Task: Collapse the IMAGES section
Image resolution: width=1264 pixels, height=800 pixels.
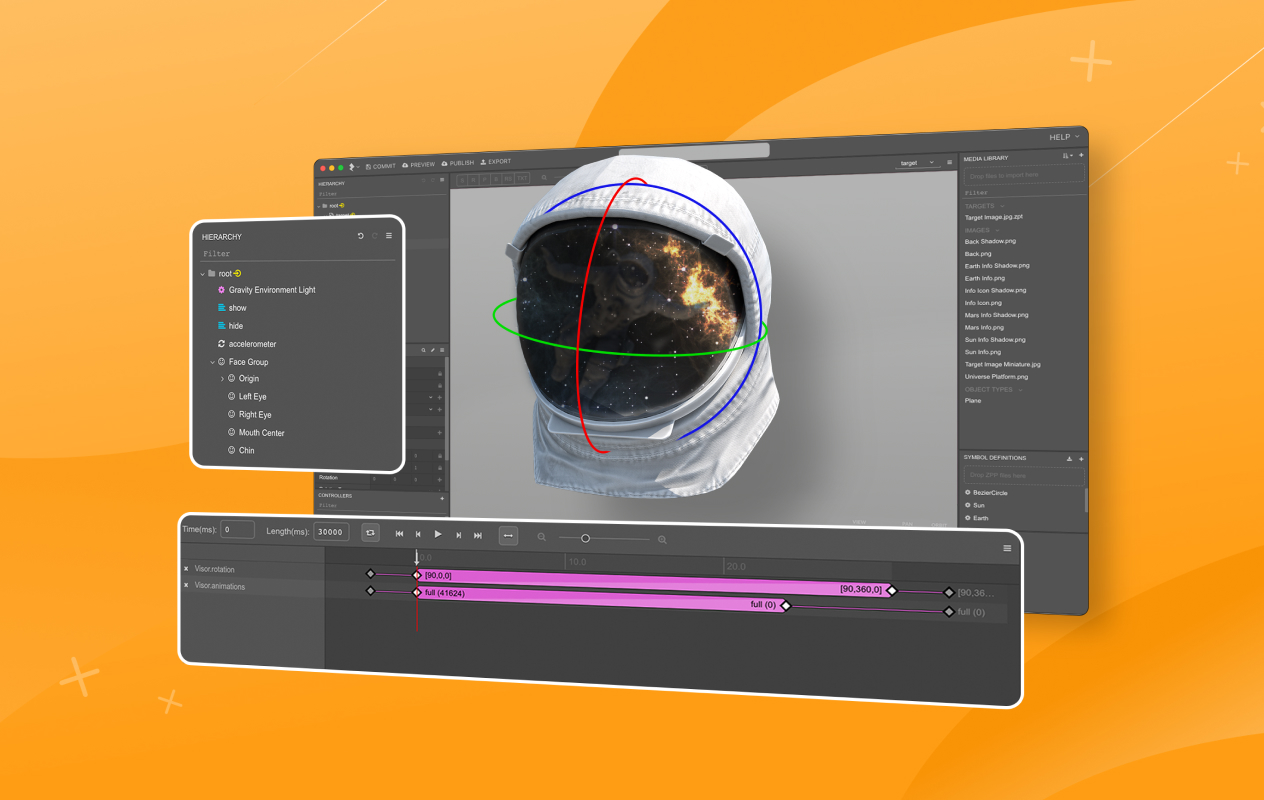Action: (x=998, y=230)
